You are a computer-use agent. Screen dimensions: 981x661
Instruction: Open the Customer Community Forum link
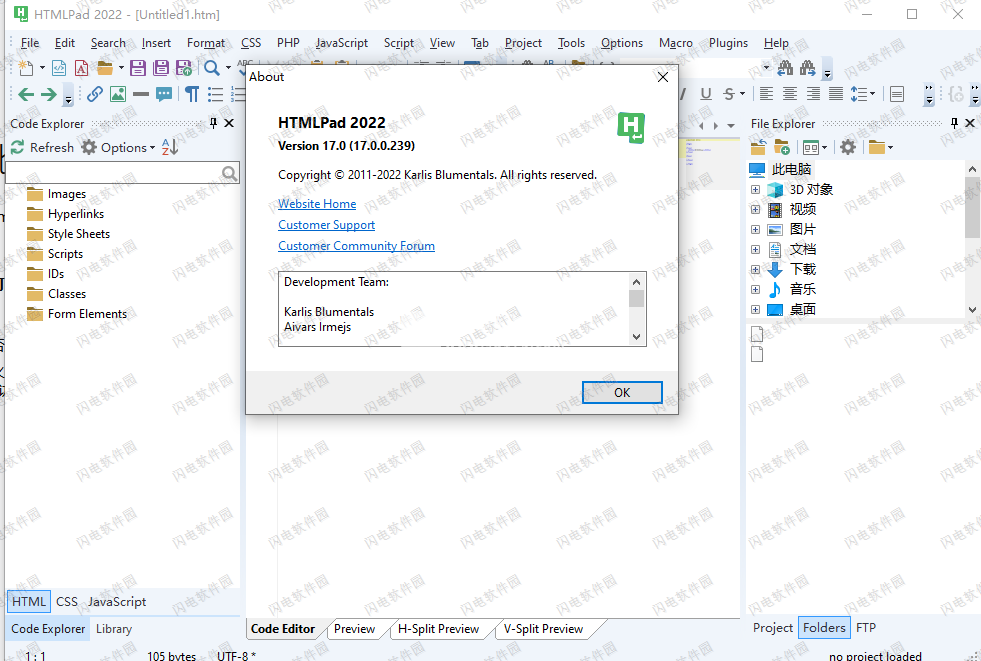click(x=357, y=246)
